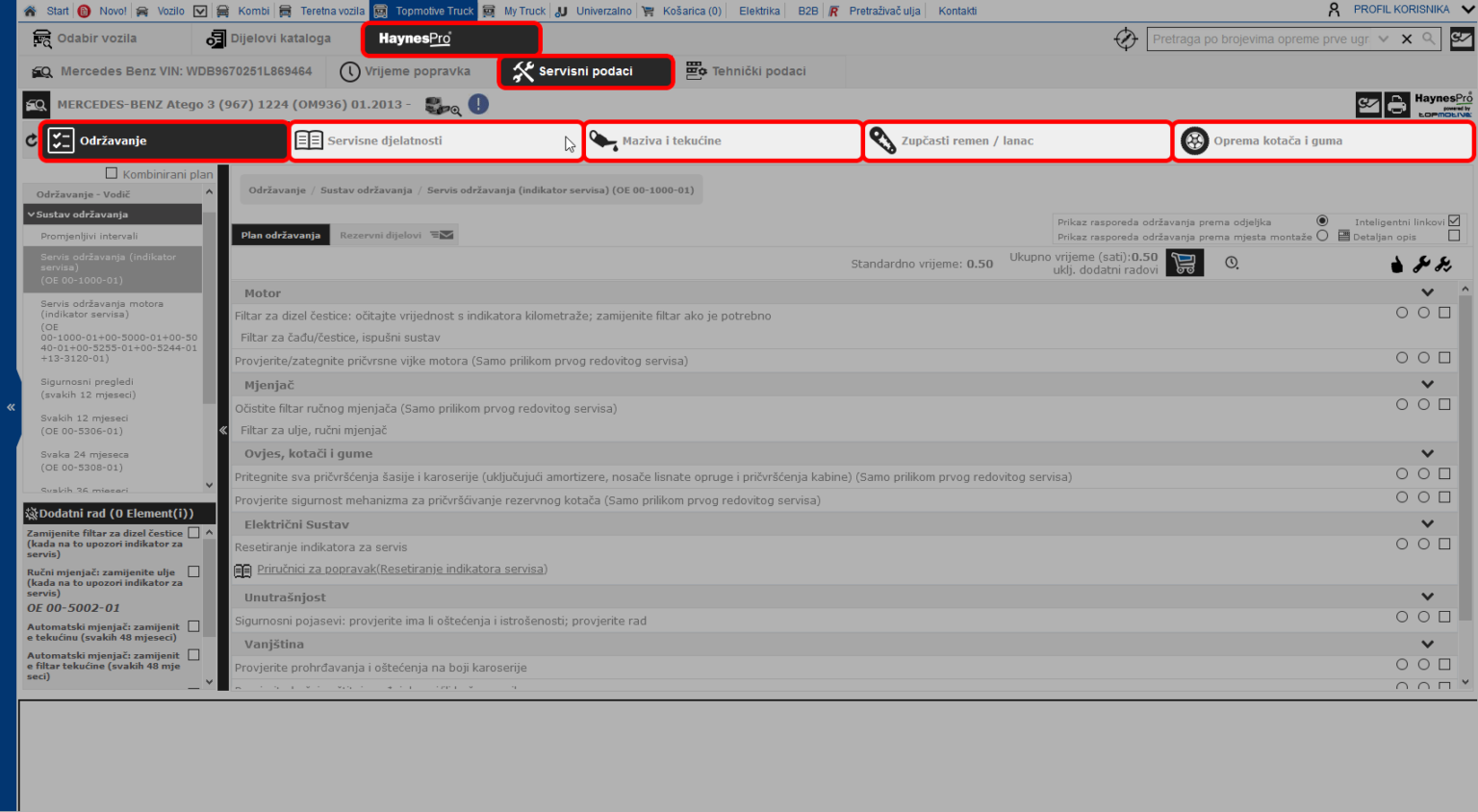Image resolution: width=1478 pixels, height=812 pixels.
Task: Click the refresh arrow left of Održavanje
Action: pyautogui.click(x=31, y=140)
